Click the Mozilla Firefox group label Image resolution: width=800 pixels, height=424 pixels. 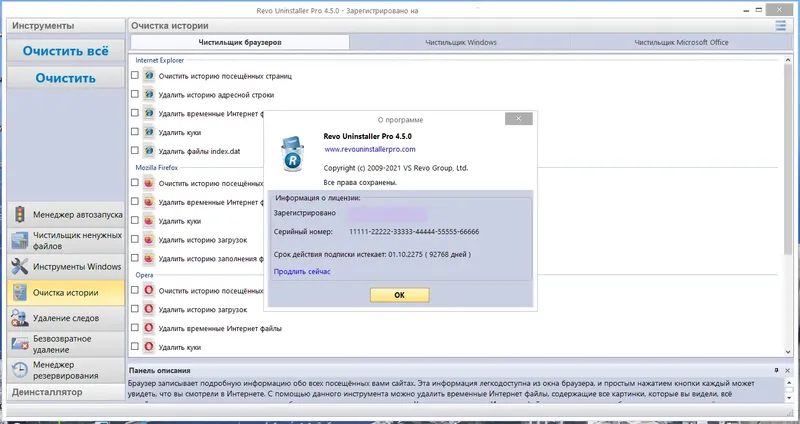click(157, 167)
